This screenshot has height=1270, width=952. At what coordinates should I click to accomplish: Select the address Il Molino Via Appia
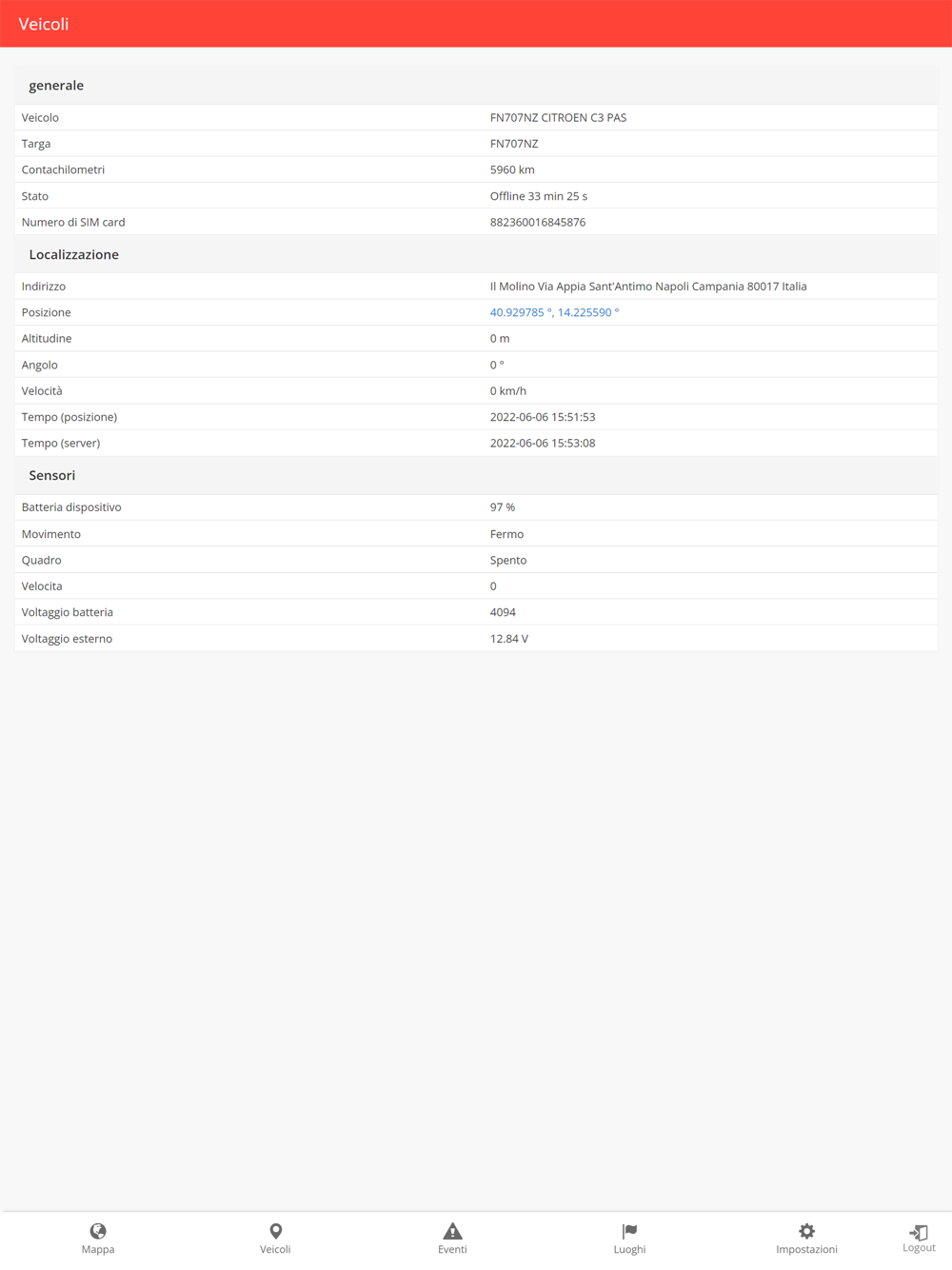coord(648,287)
